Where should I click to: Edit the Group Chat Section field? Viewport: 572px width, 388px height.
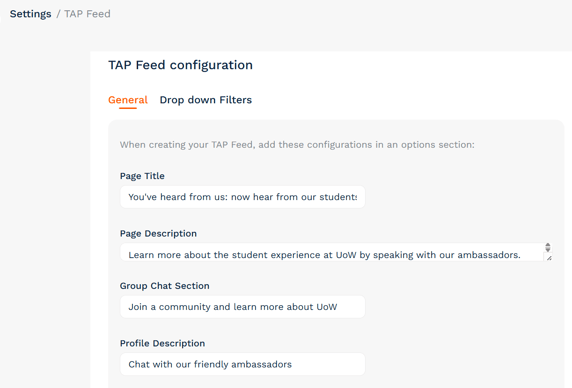tap(243, 307)
